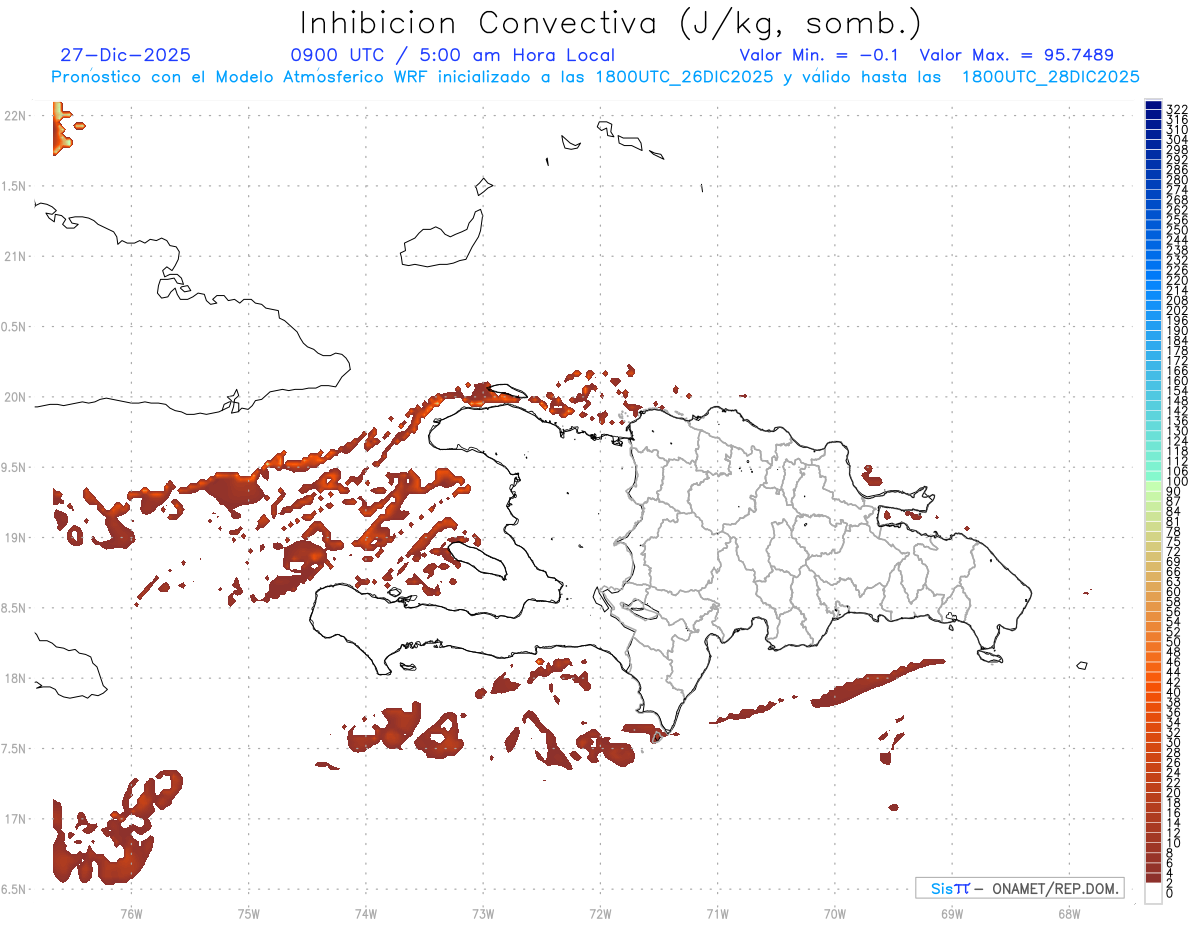Image resolution: width=1200 pixels, height=927 pixels.
Task: Select the "Valor Max. = 95.7489" text
Action: [1016, 55]
